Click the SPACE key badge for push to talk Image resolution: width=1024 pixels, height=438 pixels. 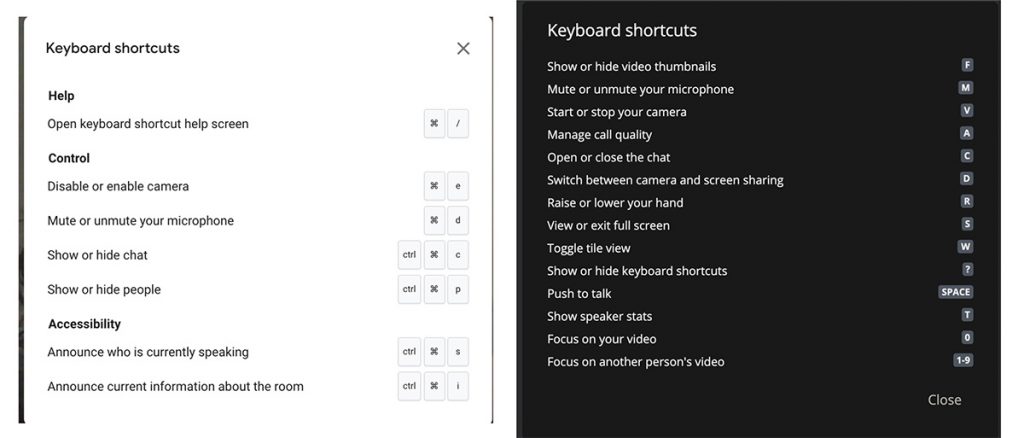pyautogui.click(x=955, y=292)
